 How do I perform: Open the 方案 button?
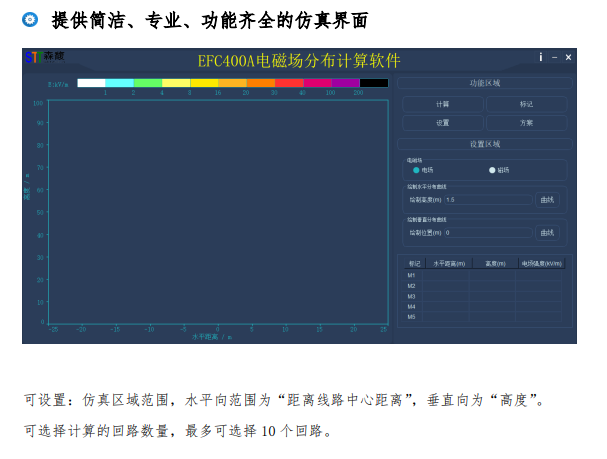[526, 123]
